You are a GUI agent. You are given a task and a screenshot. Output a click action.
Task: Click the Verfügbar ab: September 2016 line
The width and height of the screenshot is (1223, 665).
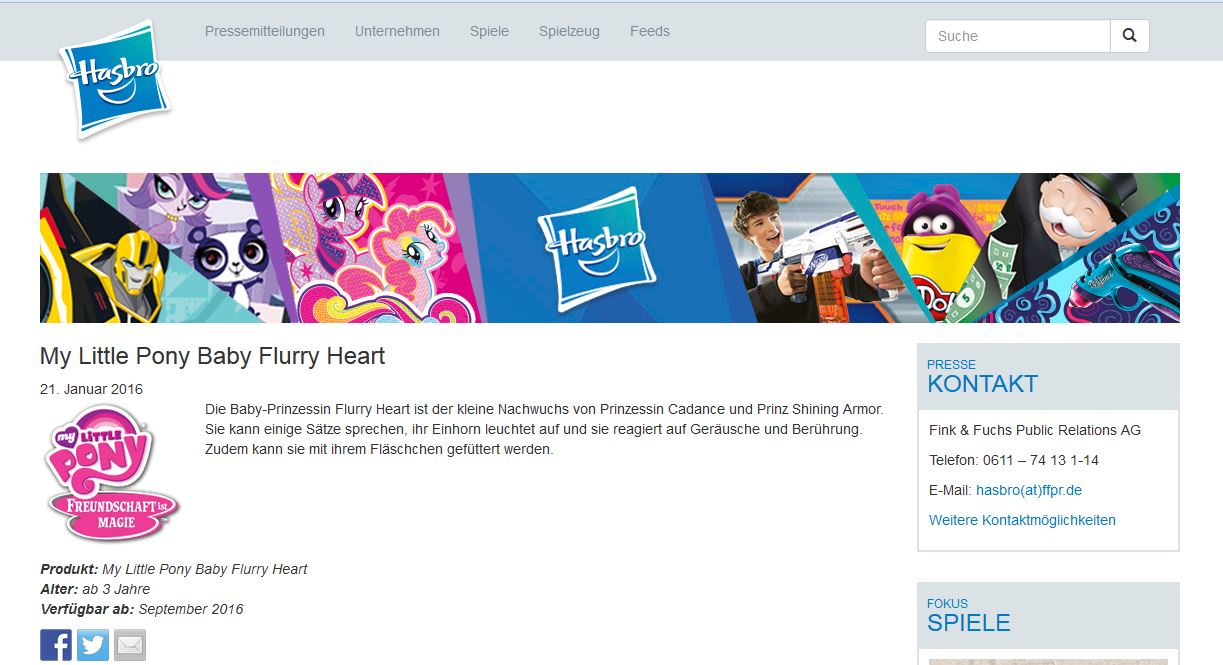tap(142, 609)
